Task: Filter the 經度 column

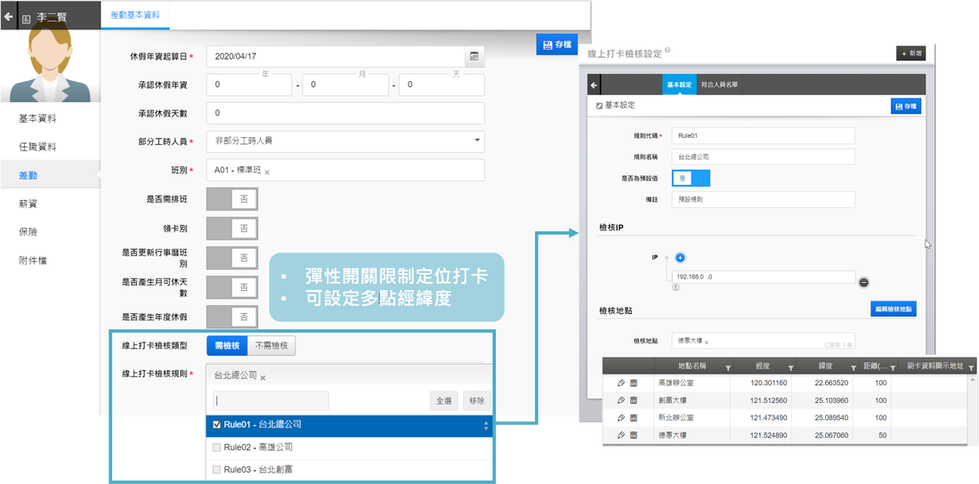Action: coord(790,368)
